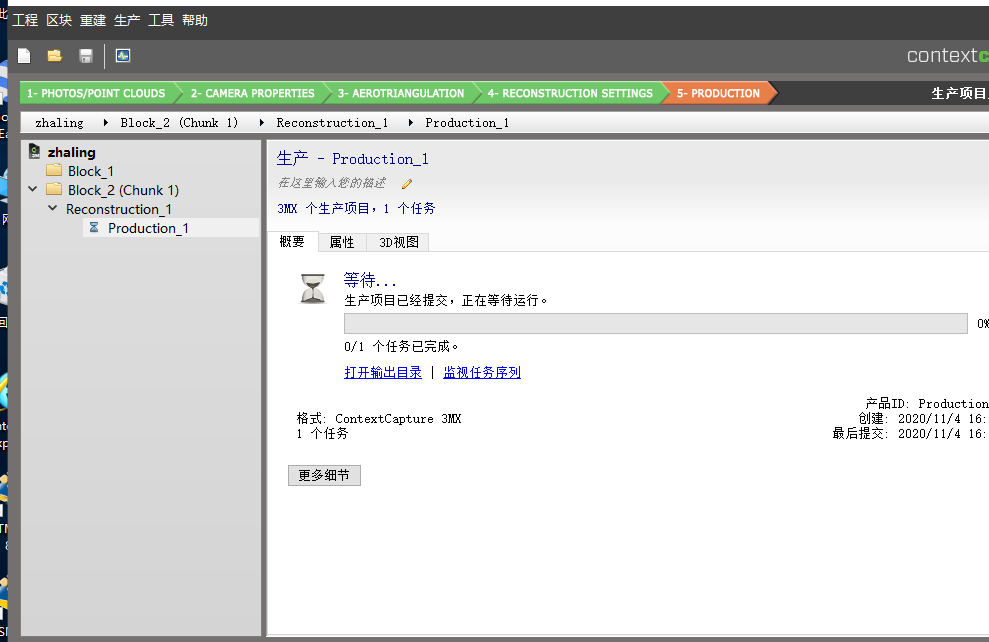
Task: Click the 在这里输入您的描述 description field
Action: pos(332,183)
